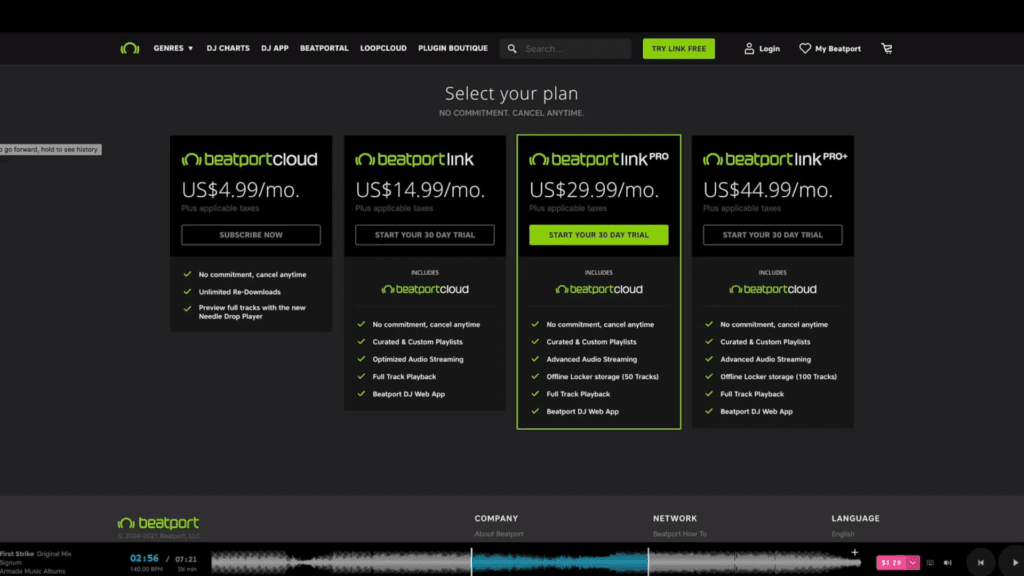Click the Login user icon
The image size is (1024, 576).
tap(749, 48)
